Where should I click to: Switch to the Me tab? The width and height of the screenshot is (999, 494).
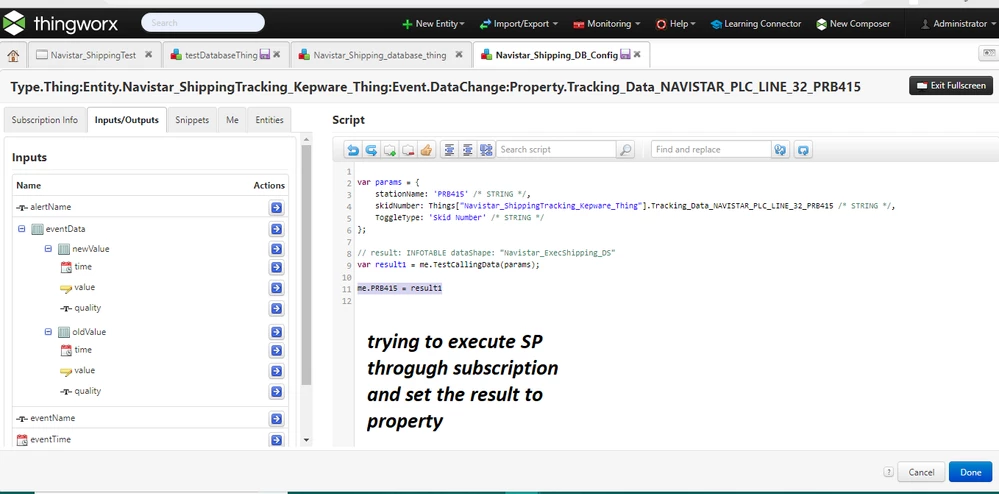(x=232, y=120)
